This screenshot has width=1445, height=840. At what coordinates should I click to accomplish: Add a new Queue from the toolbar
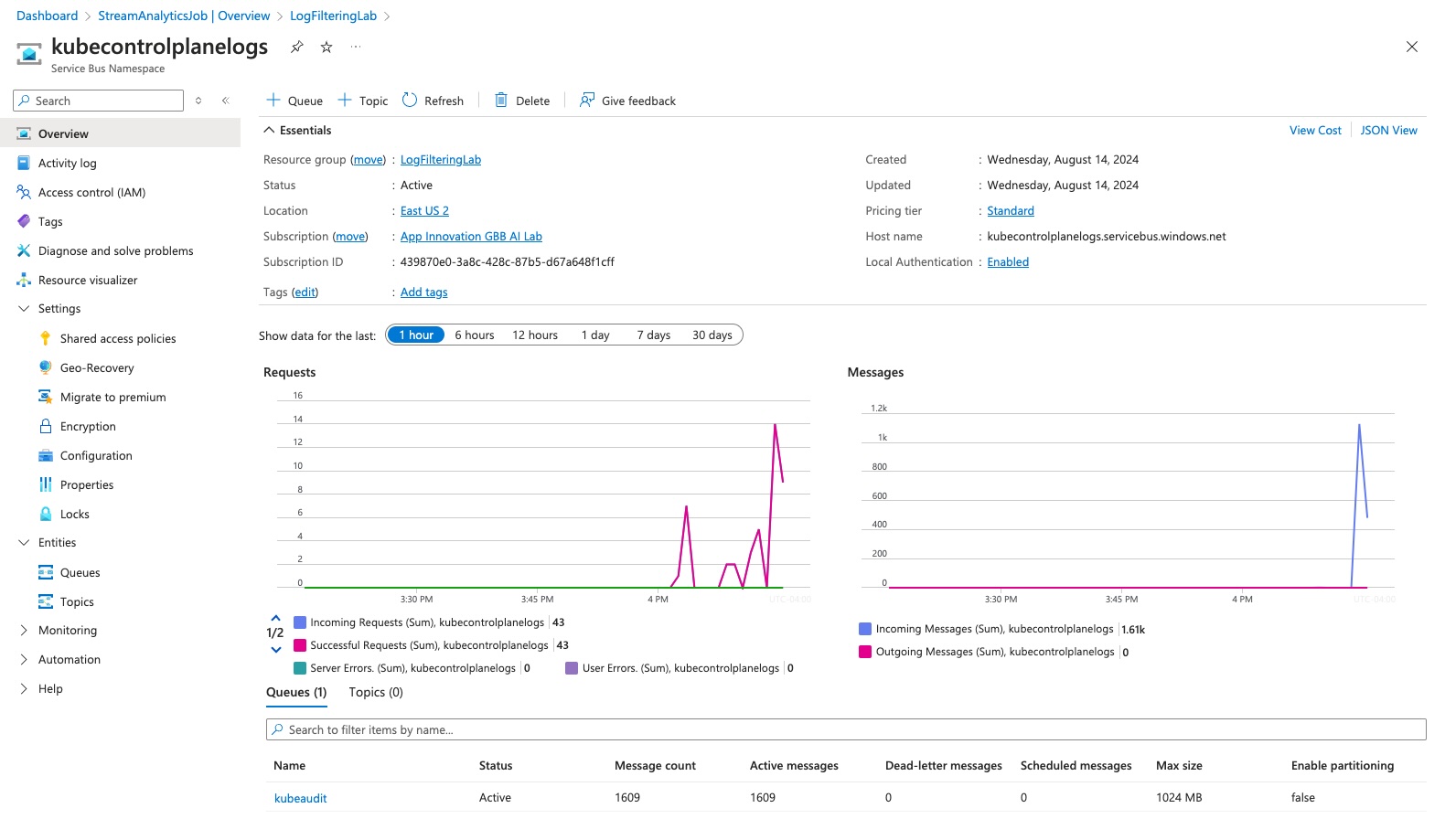(x=294, y=101)
